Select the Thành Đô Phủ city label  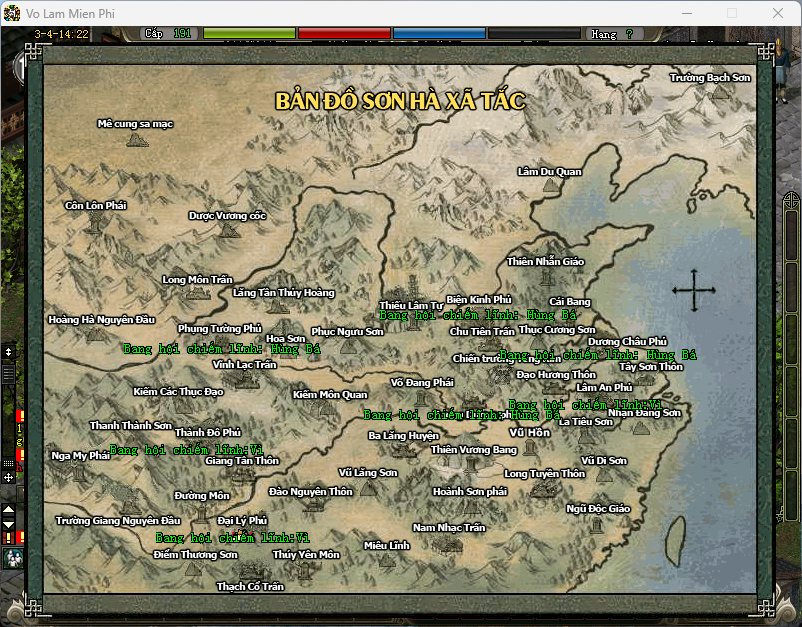click(208, 432)
